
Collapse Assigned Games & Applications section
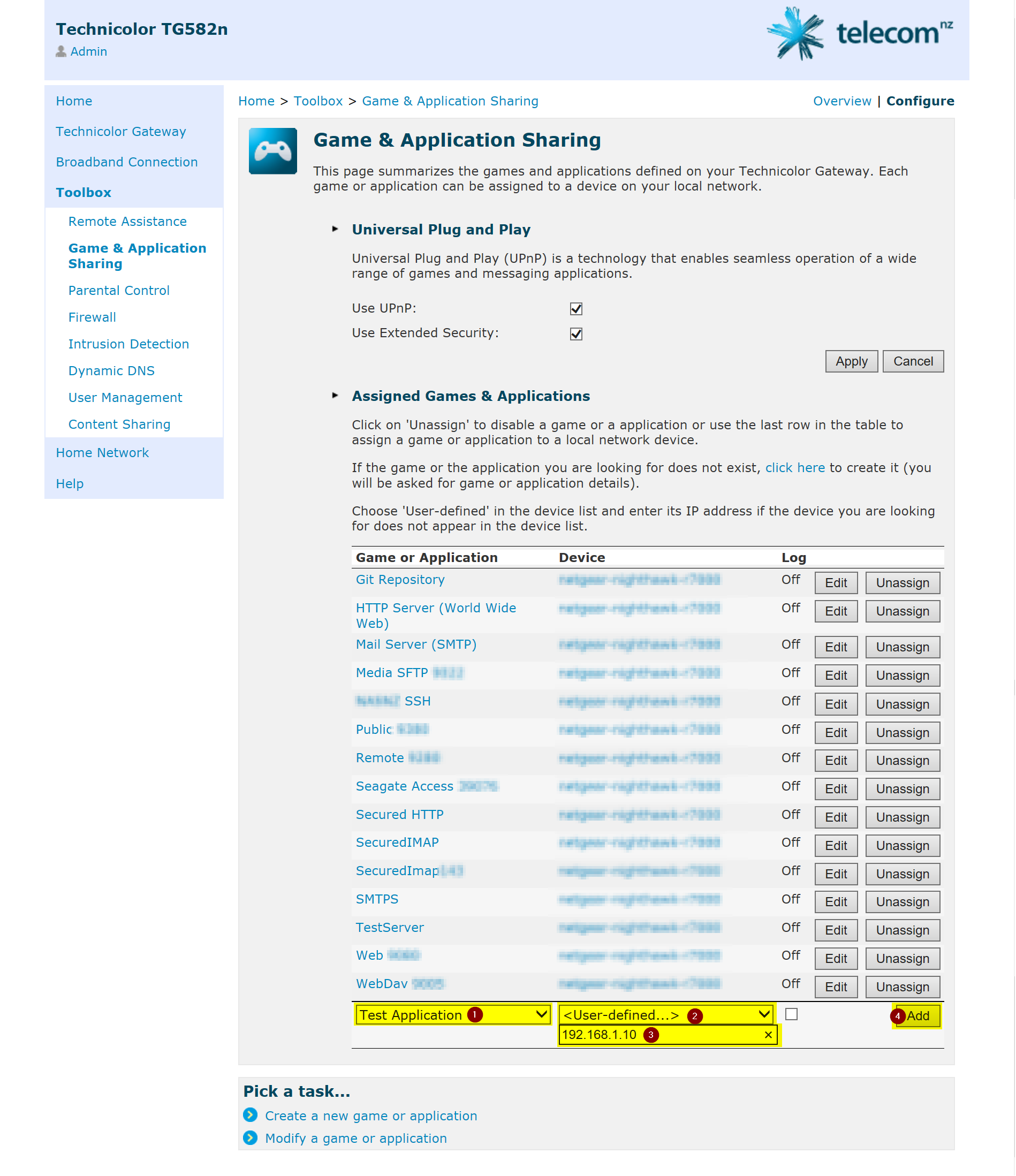pos(335,396)
